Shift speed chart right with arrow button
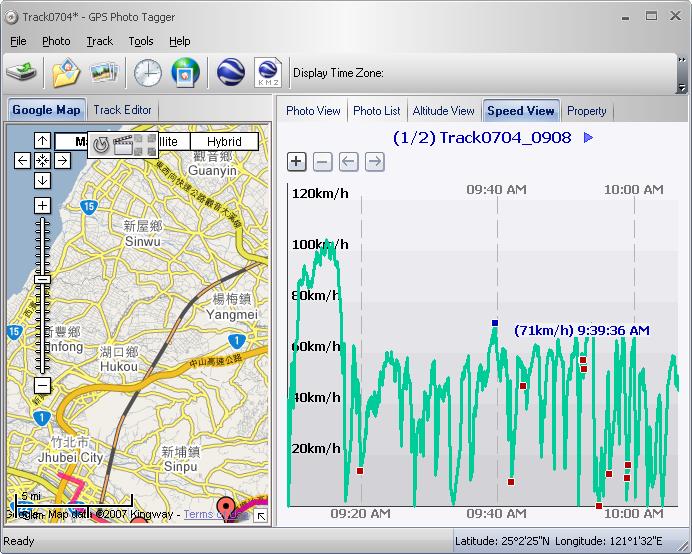Screen dimensions: 692x554 [x=375, y=162]
